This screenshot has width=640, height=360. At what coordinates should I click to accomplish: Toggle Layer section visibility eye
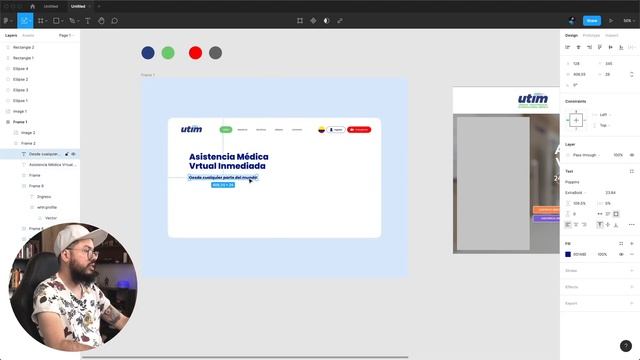coord(631,155)
